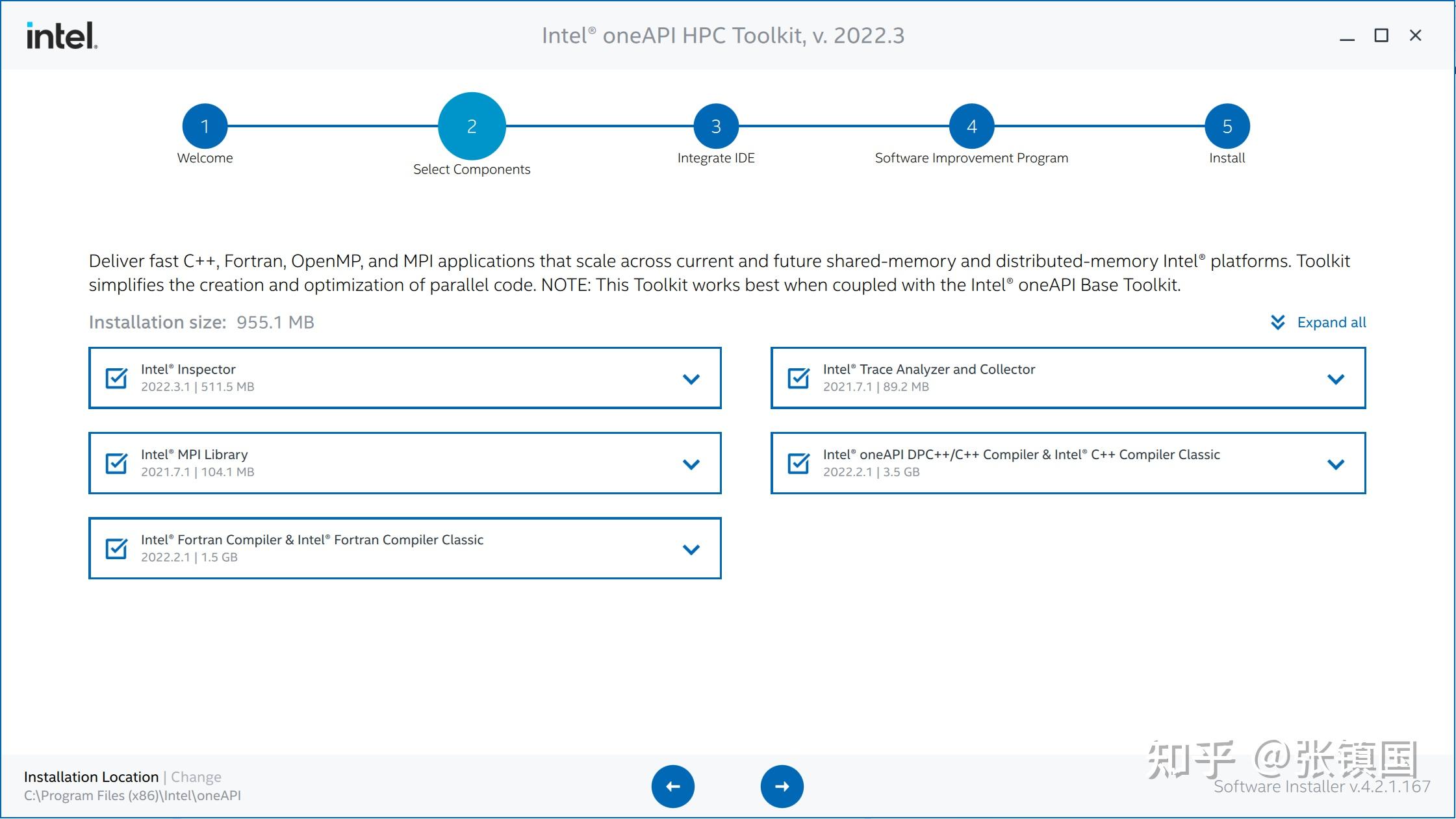1456x819 pixels.
Task: Click the Expand all link
Action: coord(1331,322)
